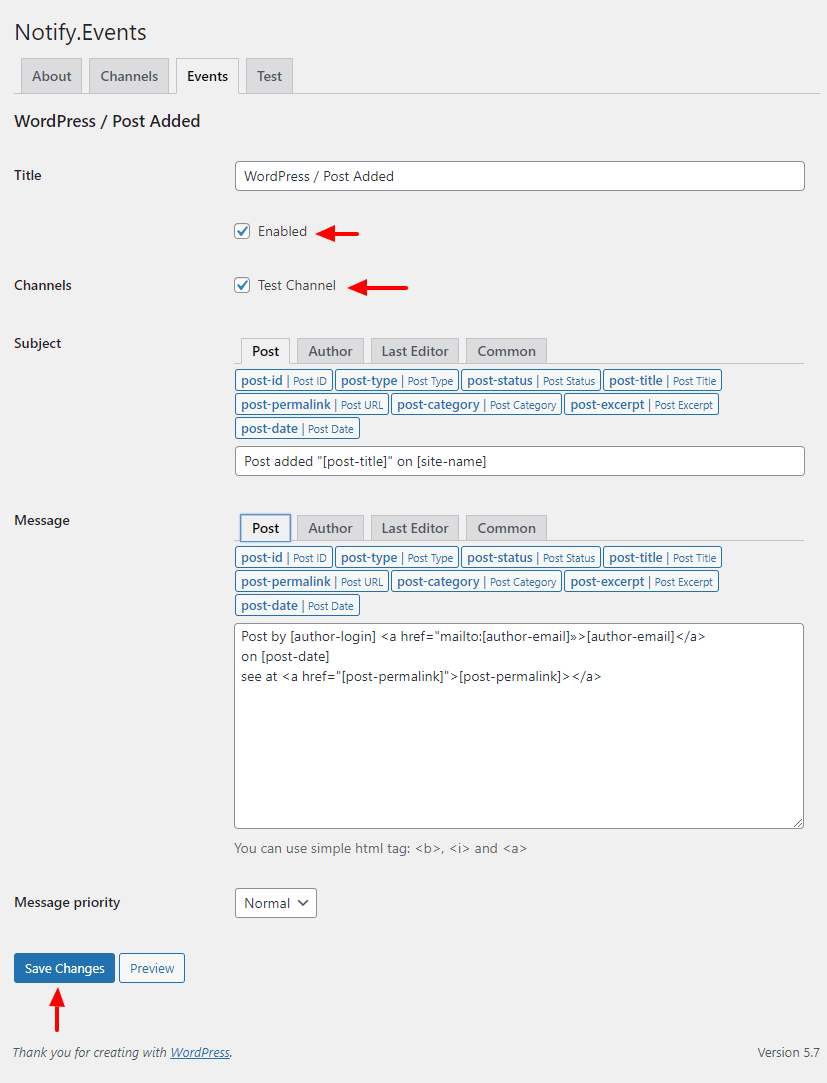The image size is (827, 1083).
Task: Add post-date tag to Message
Action: [x=297, y=606]
